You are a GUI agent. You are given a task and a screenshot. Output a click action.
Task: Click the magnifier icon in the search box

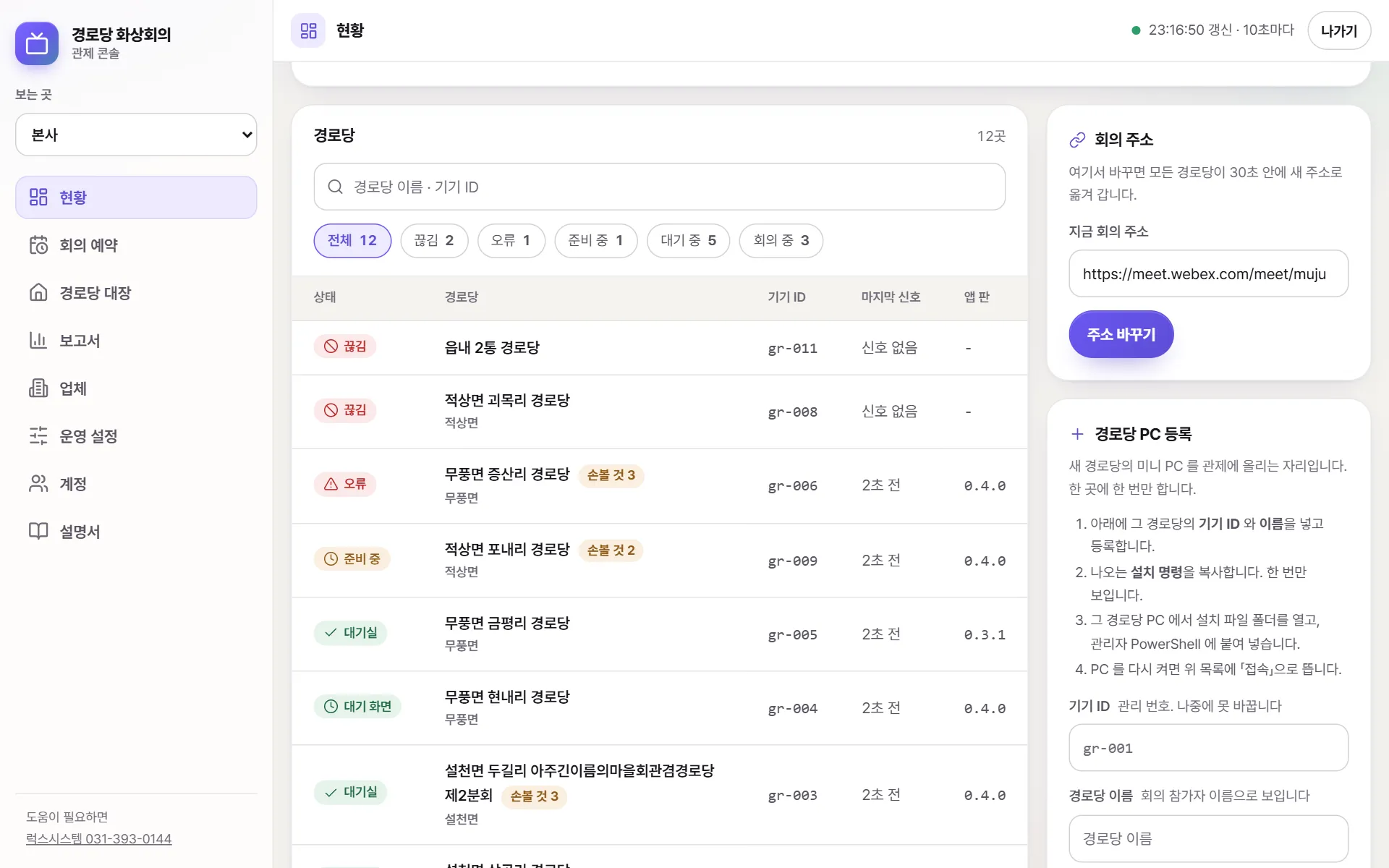pos(335,187)
